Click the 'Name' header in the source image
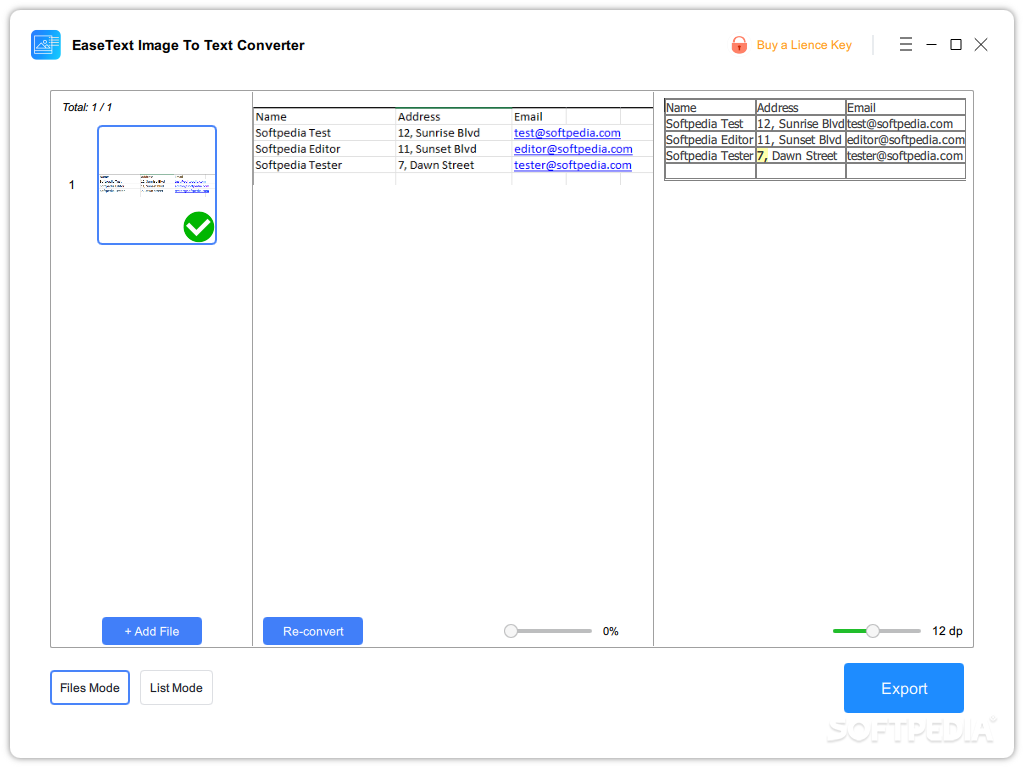 click(x=271, y=117)
